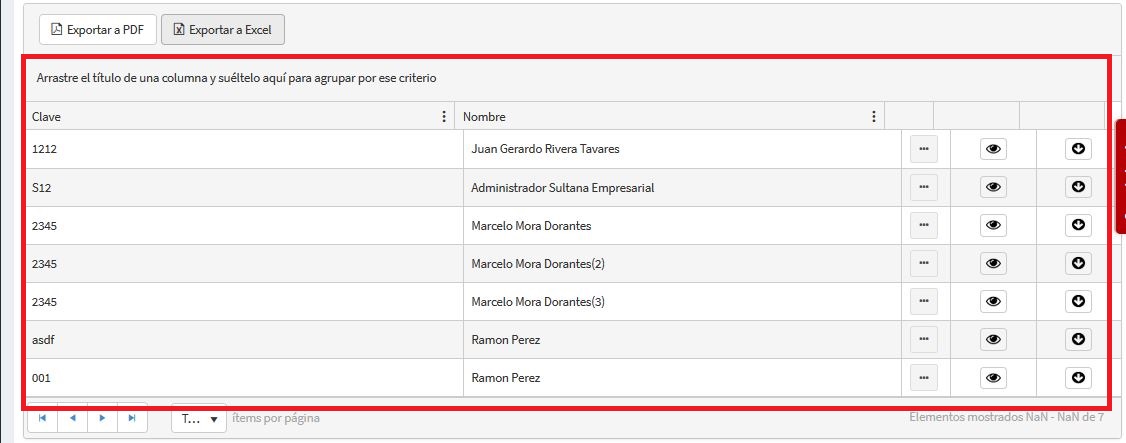Click eye icon in row with clave 001
1126x443 pixels.
coord(993,377)
